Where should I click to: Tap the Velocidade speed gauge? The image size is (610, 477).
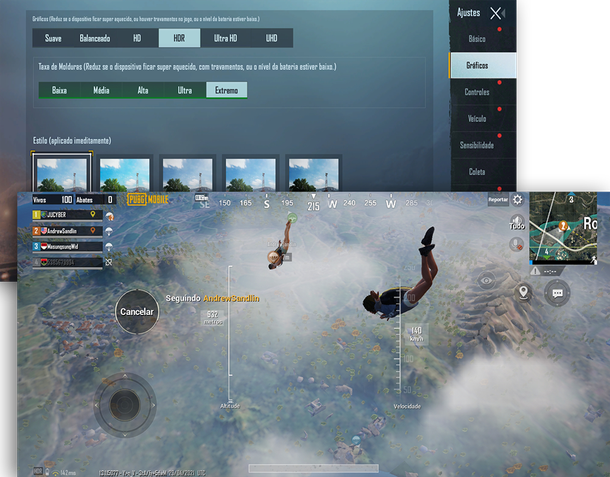point(398,335)
